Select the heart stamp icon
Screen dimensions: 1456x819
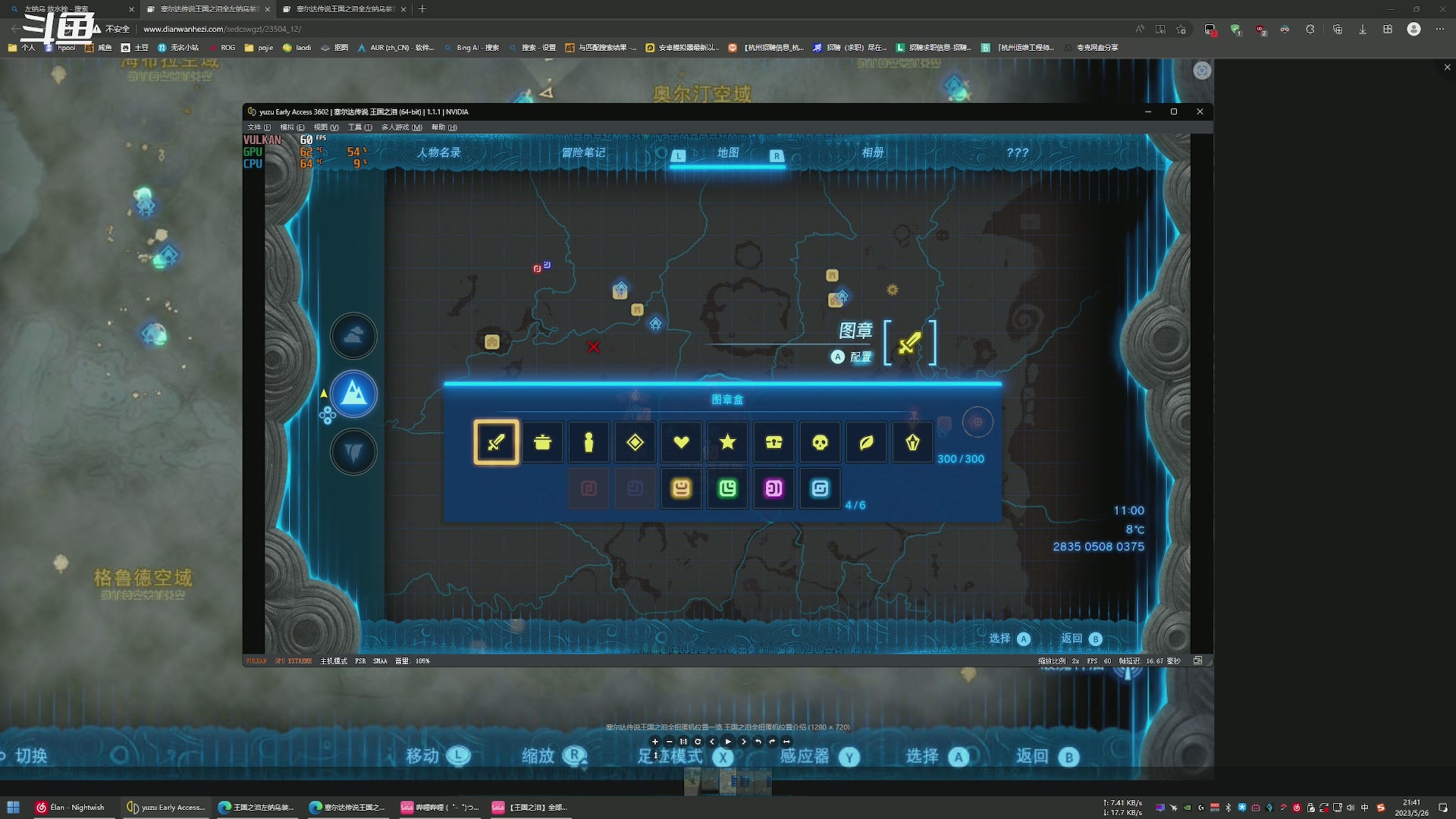click(682, 442)
